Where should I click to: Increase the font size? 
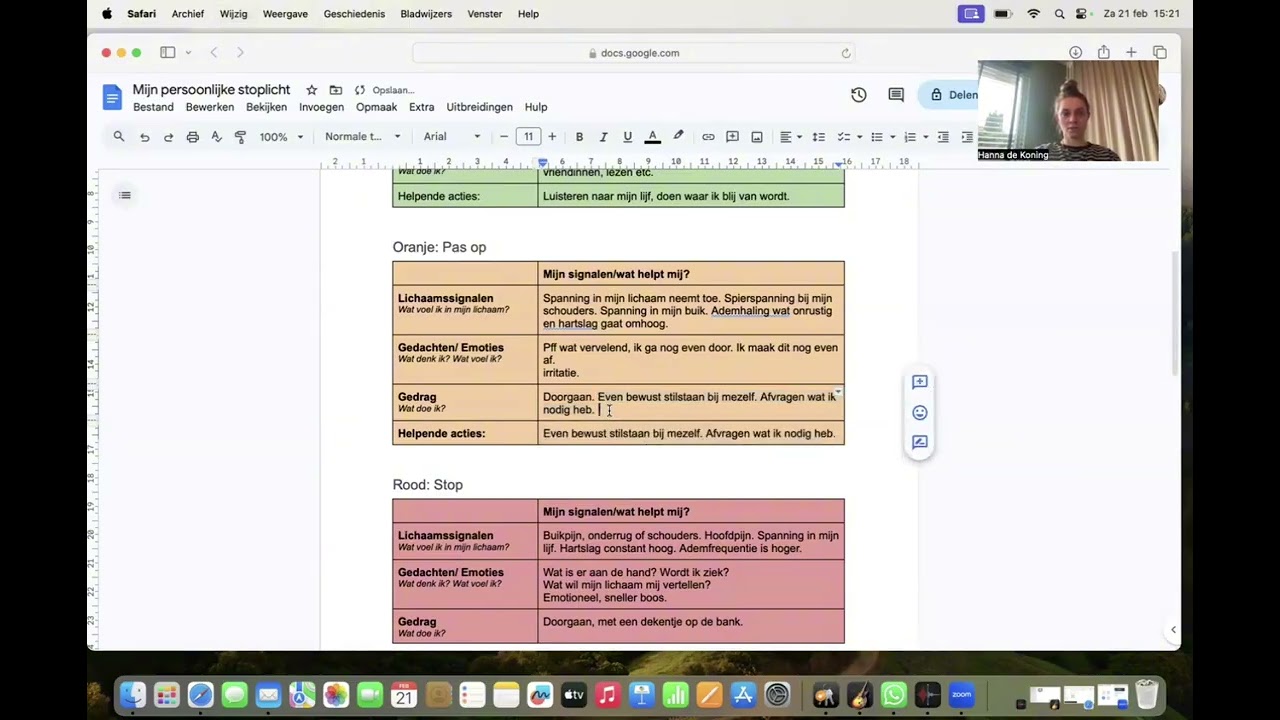[x=552, y=137]
